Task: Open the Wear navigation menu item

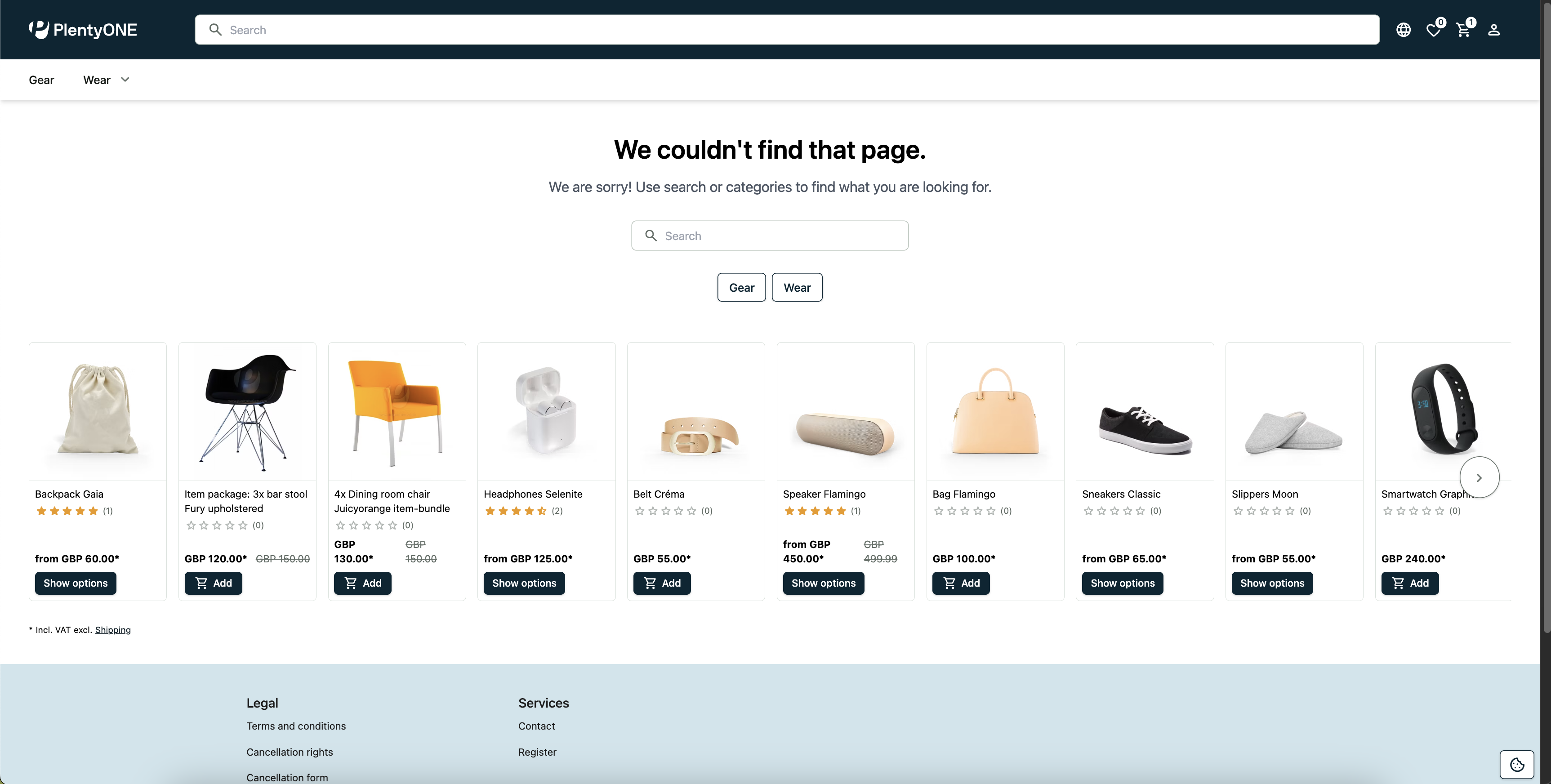Action: tap(97, 80)
